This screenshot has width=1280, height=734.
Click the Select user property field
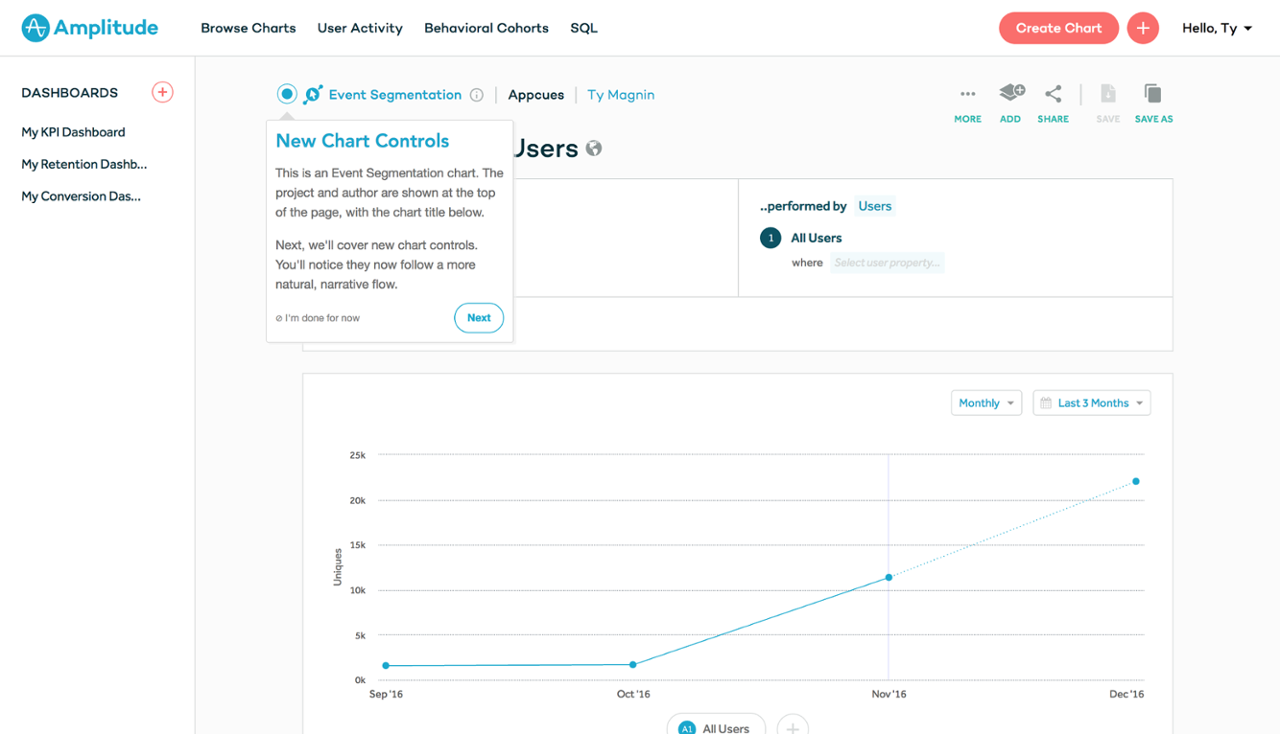tap(887, 263)
